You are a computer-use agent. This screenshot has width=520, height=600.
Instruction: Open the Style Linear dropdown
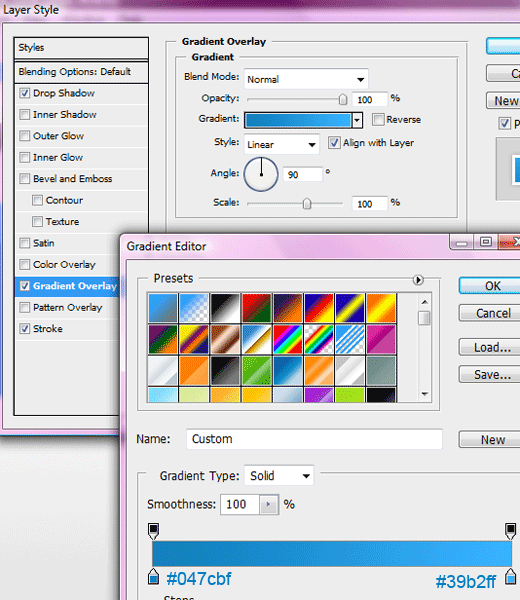pos(282,144)
